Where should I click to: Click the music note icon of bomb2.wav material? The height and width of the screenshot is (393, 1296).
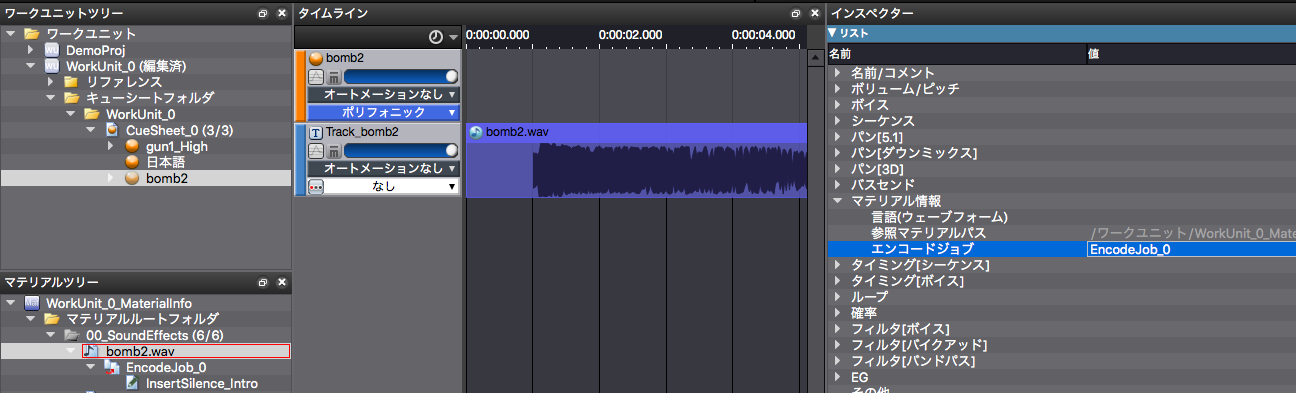(91, 351)
